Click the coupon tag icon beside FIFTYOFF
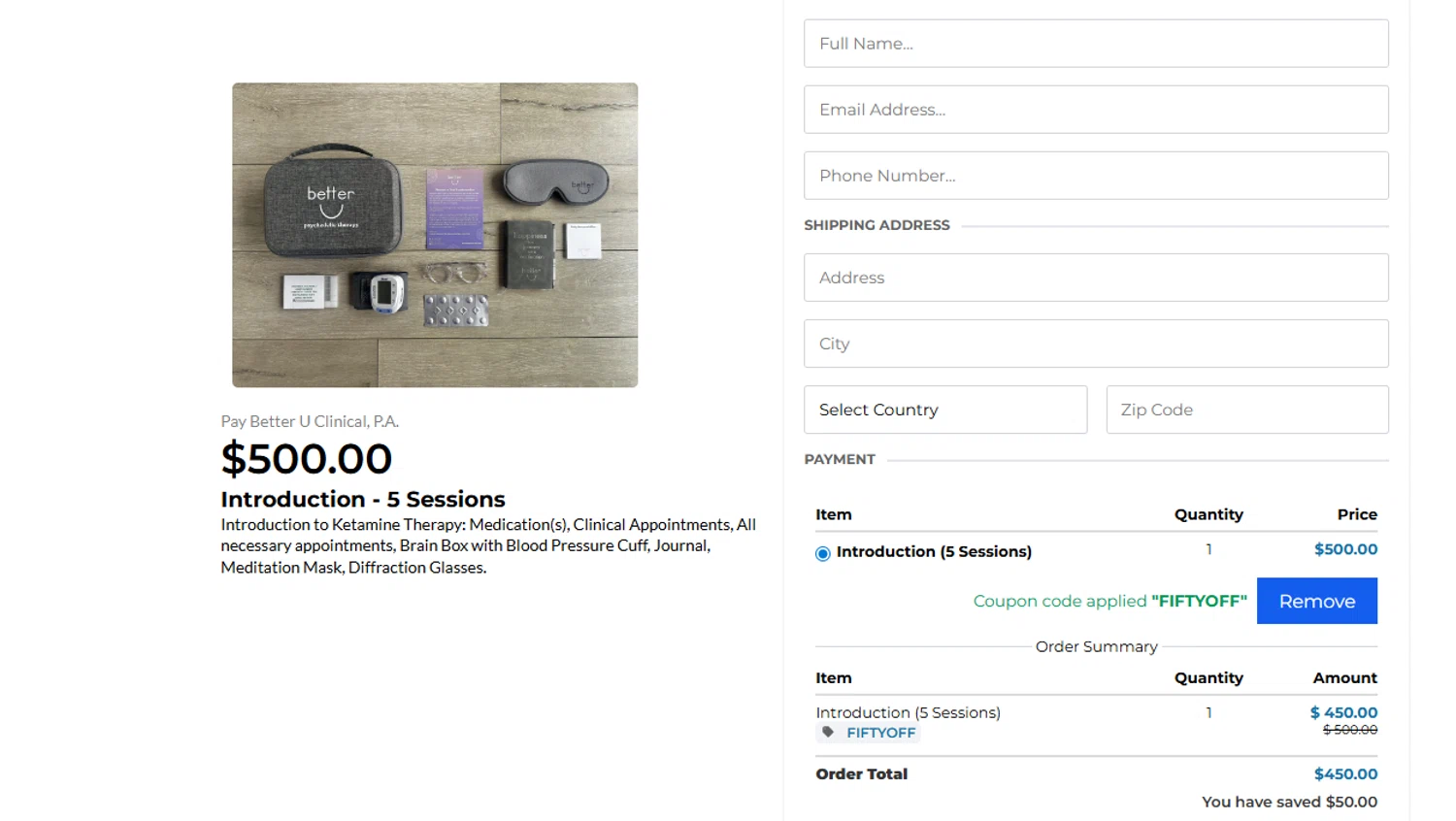Viewport: 1456px width, 821px height. pyautogui.click(x=828, y=732)
